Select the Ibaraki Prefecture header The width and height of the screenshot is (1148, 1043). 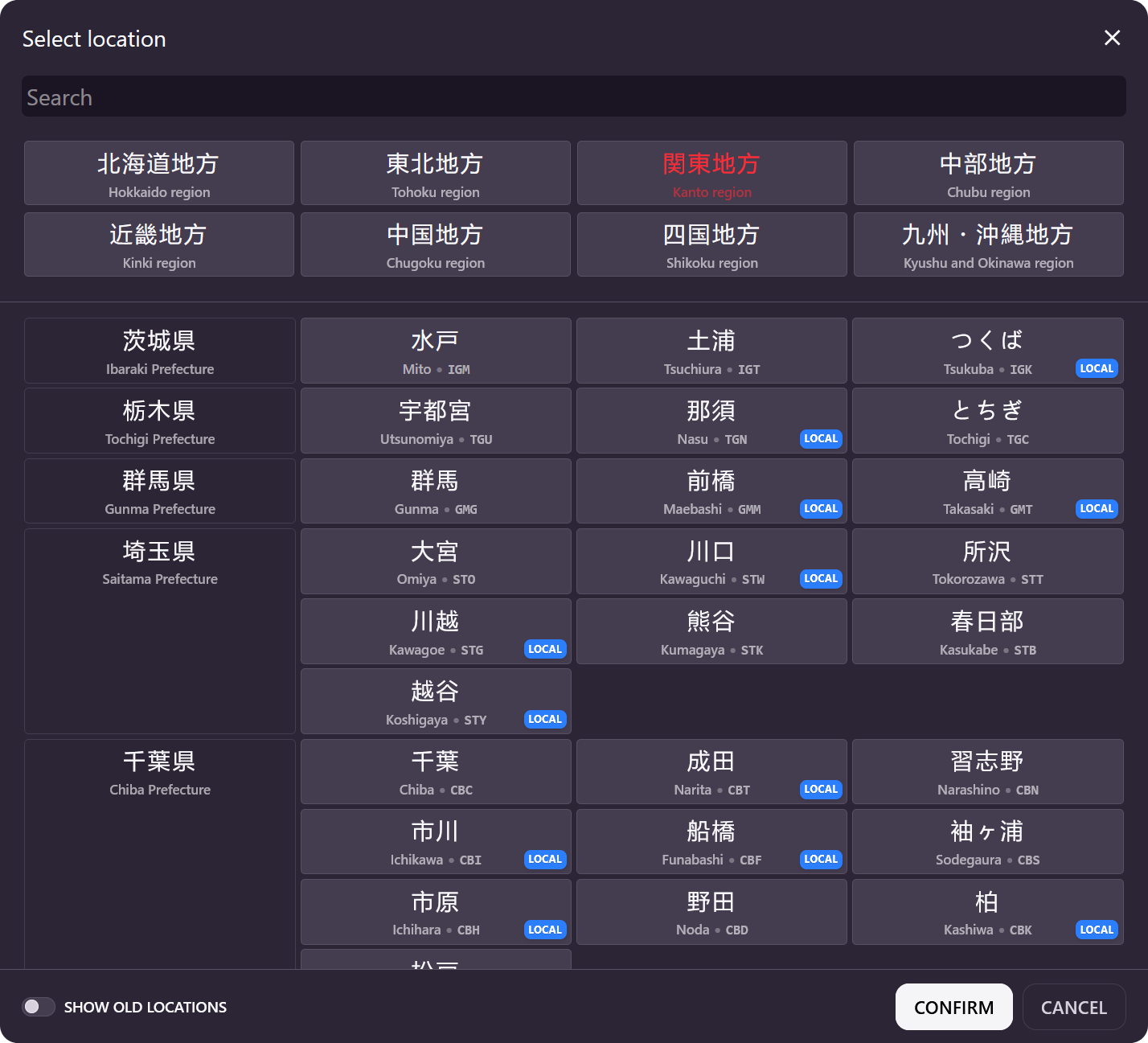point(159,351)
